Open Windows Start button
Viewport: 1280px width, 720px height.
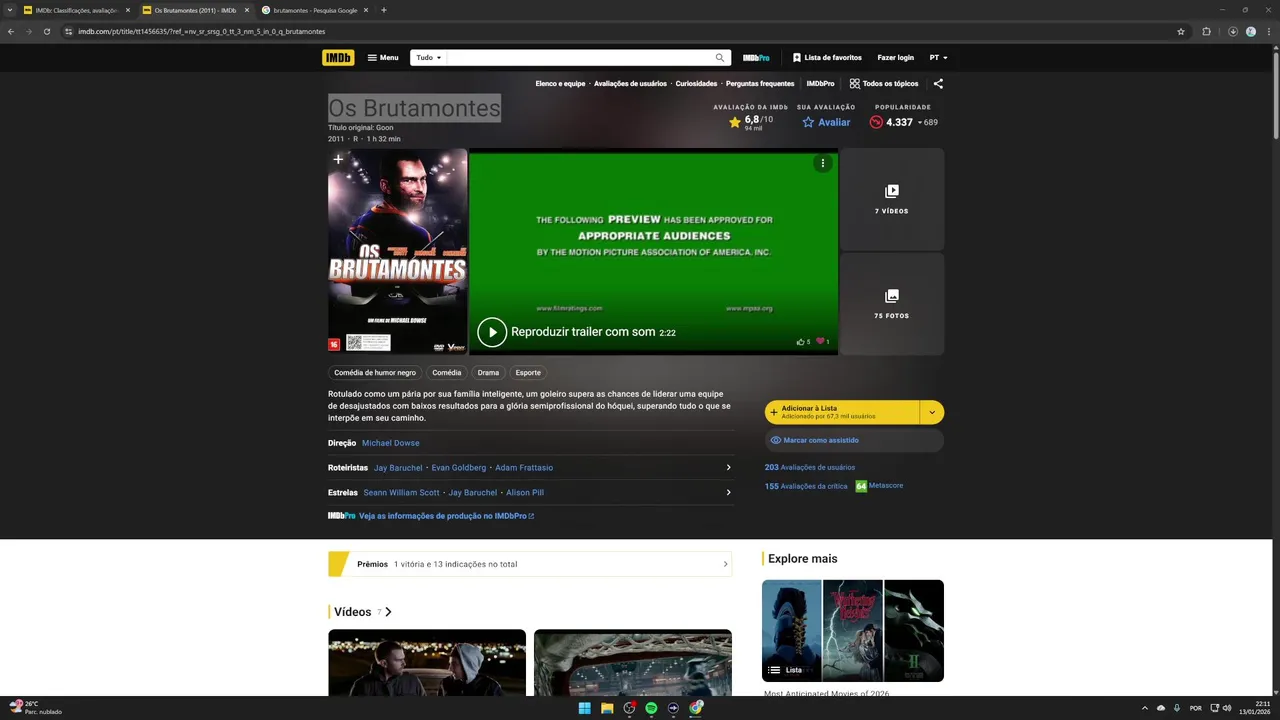584,708
